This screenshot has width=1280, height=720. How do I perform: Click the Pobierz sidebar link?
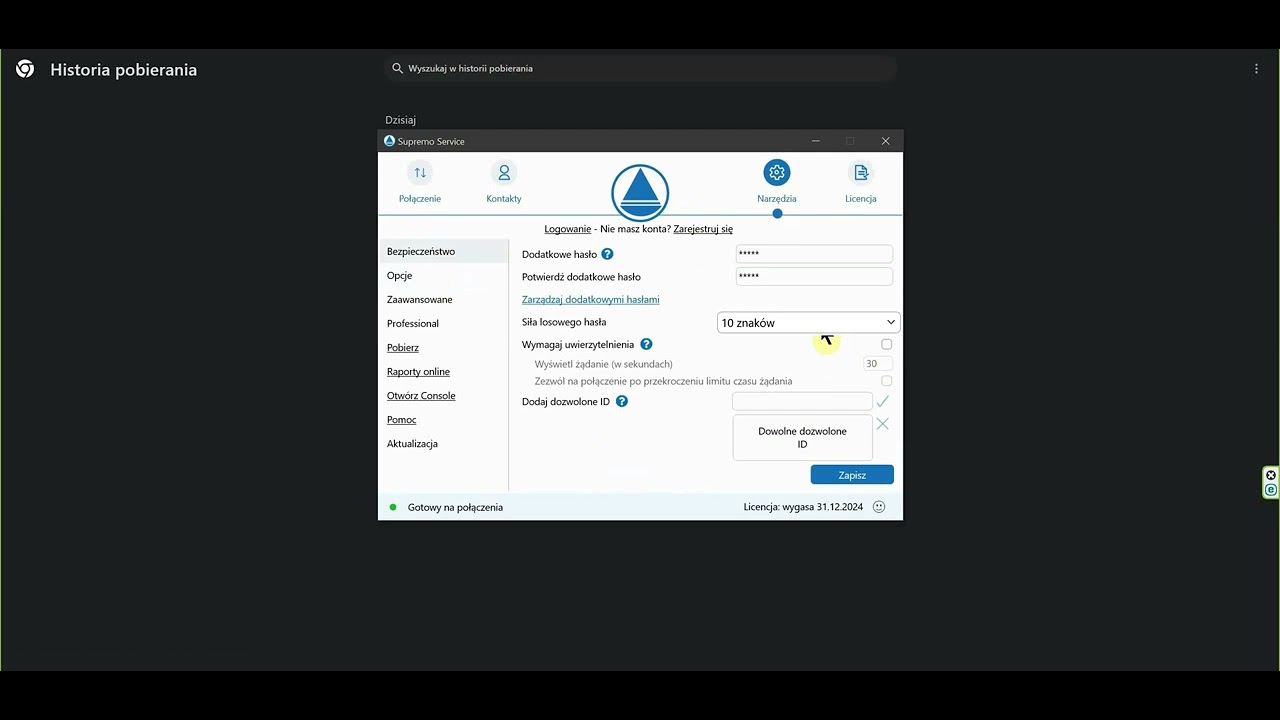403,347
